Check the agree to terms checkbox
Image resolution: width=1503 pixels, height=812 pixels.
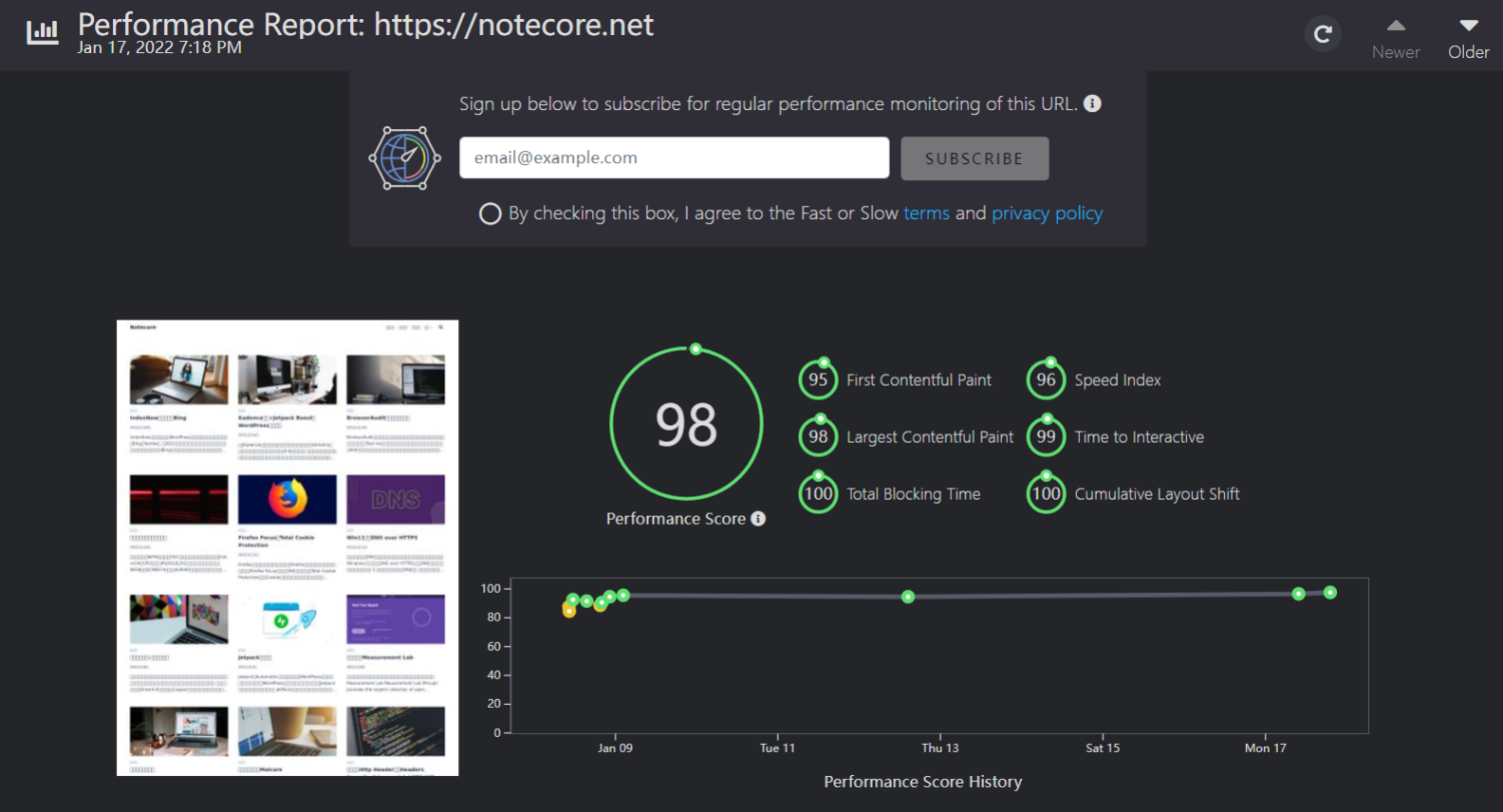click(x=490, y=213)
